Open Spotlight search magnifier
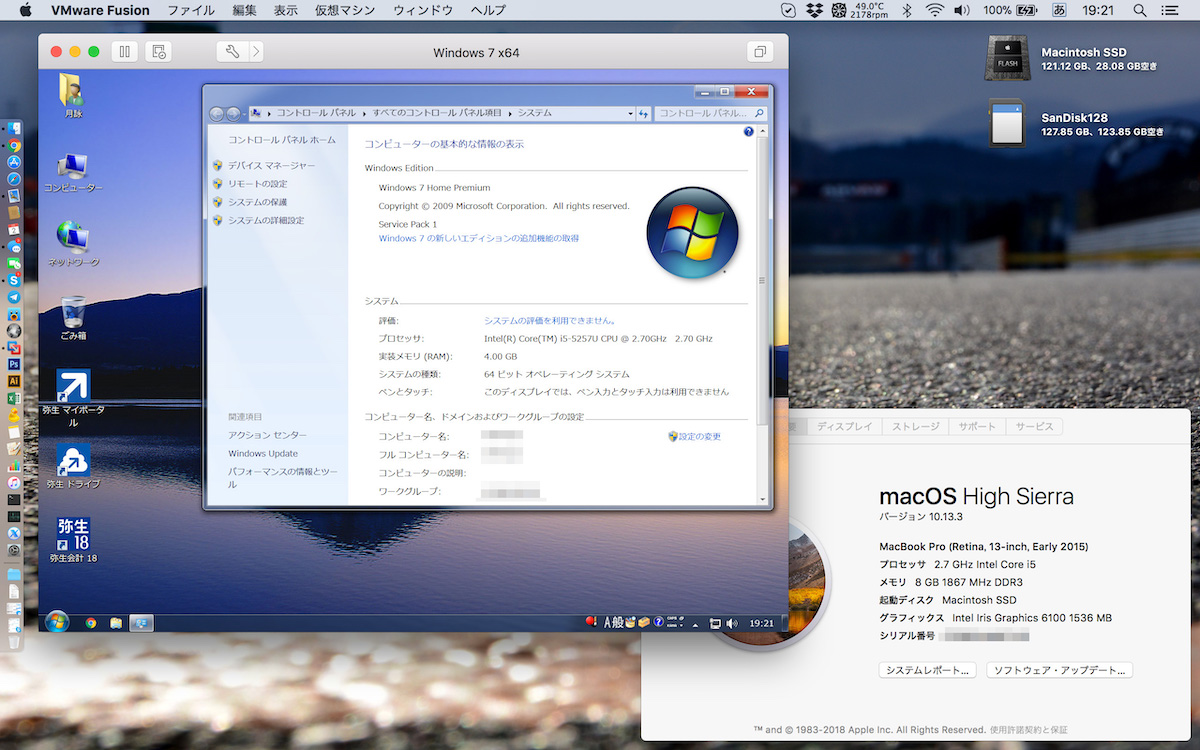 (1140, 10)
